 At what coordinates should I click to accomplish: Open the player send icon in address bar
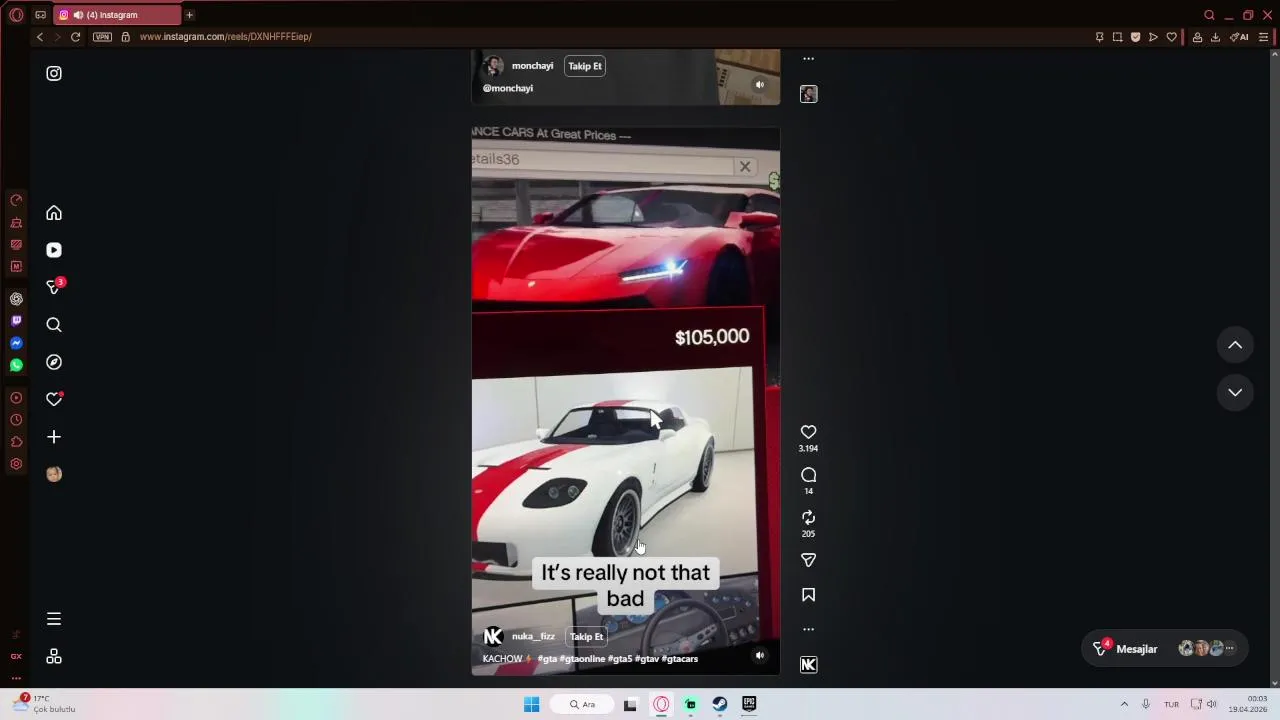pyautogui.click(x=1153, y=37)
